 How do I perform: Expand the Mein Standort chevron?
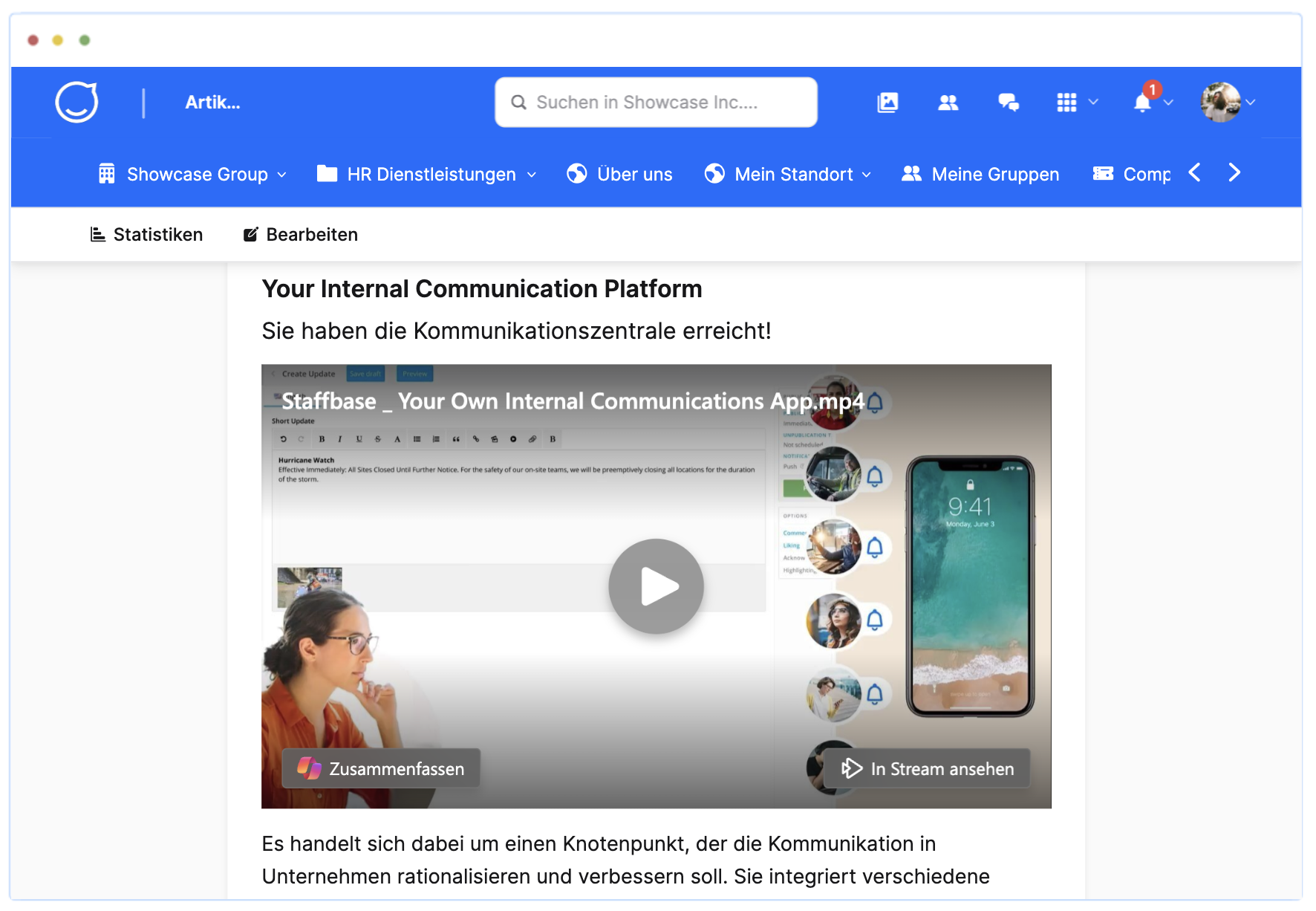tap(867, 175)
